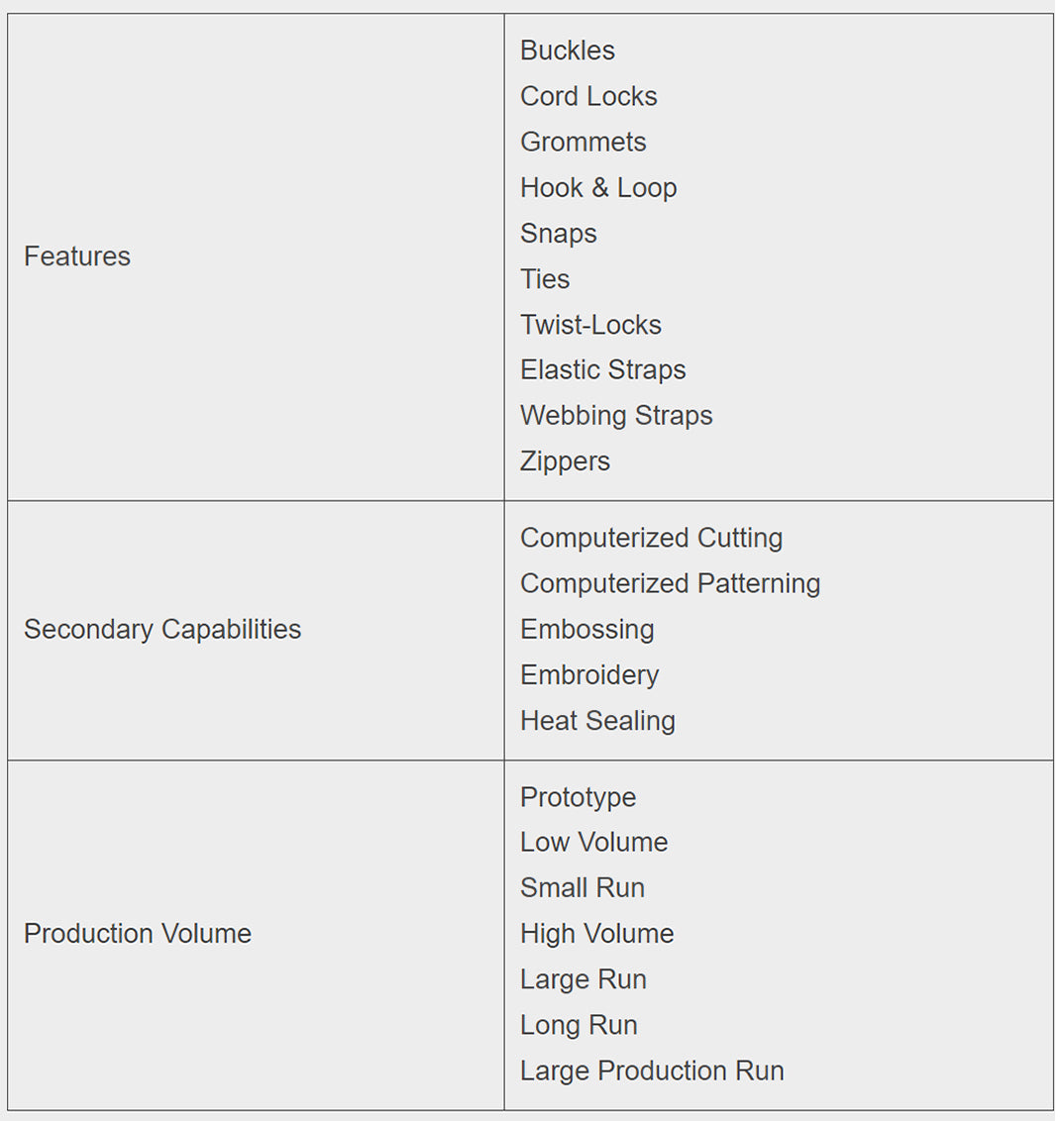Click the Webbing Straps entry
This screenshot has width=1064, height=1121.
click(616, 415)
